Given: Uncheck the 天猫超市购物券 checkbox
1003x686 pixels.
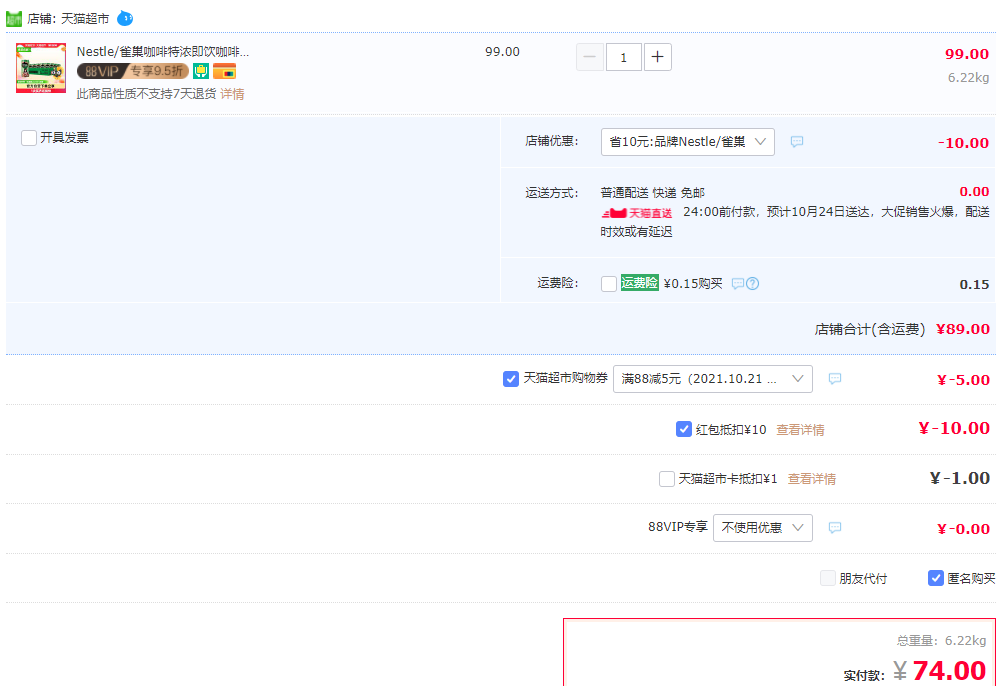Looking at the screenshot, I should coord(510,379).
